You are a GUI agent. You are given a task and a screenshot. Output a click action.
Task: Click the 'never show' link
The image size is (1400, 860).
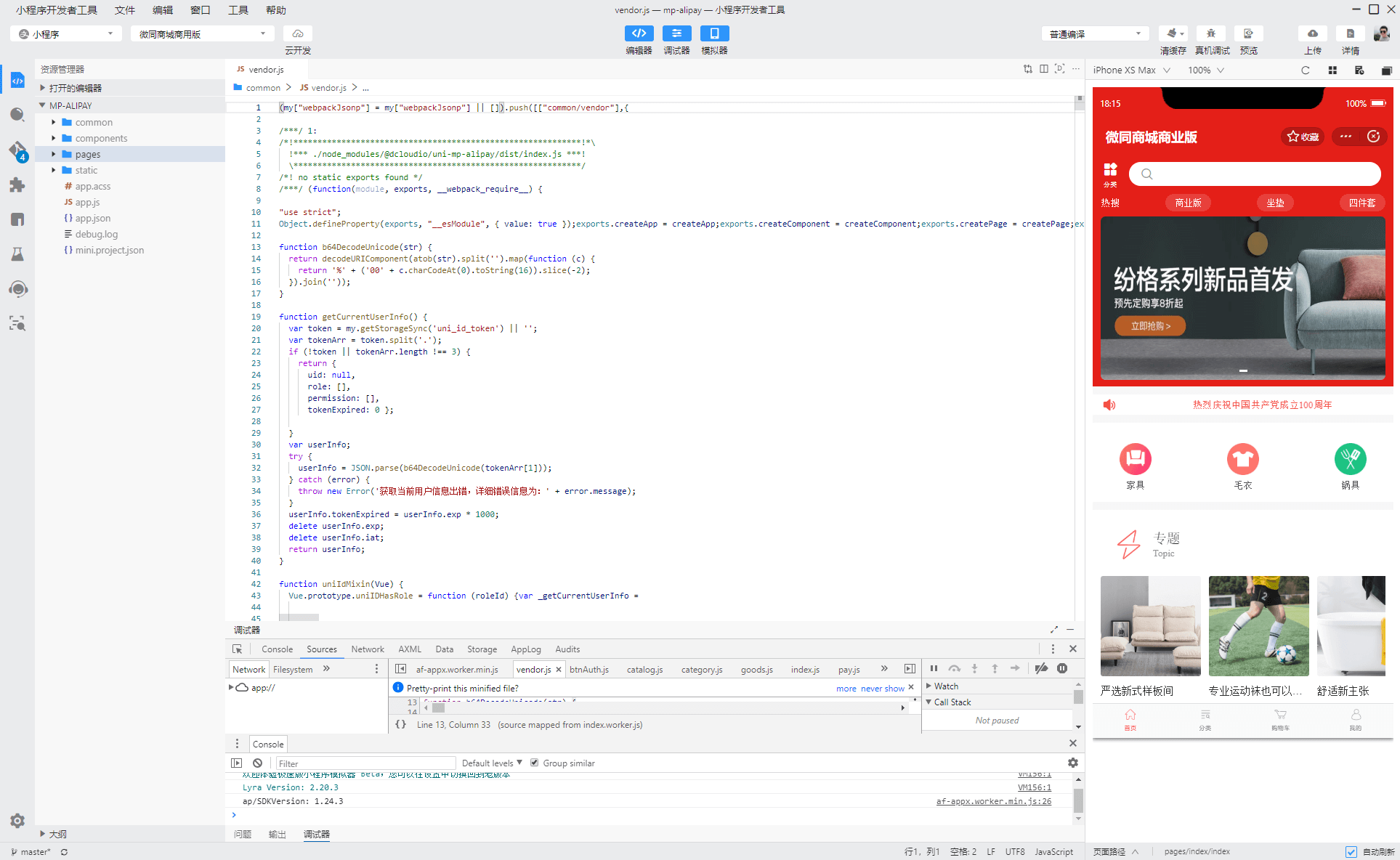[882, 688]
